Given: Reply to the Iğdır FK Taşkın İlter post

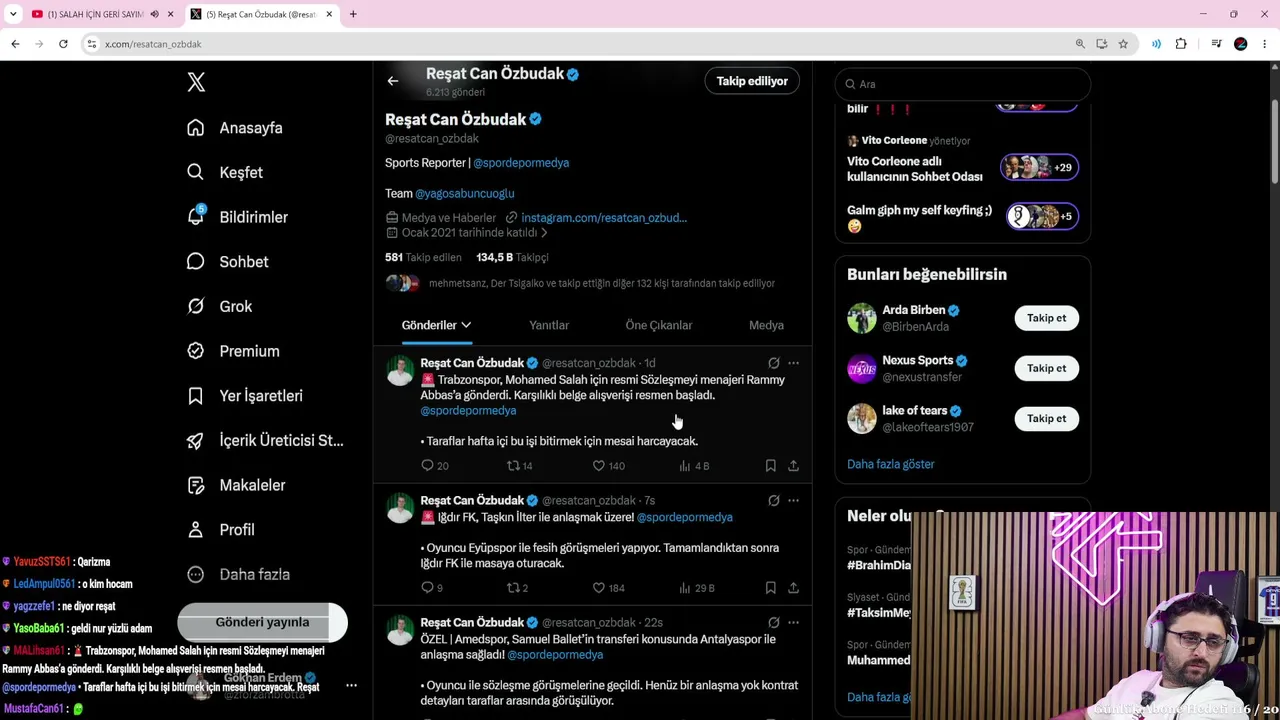Looking at the screenshot, I should point(427,588).
